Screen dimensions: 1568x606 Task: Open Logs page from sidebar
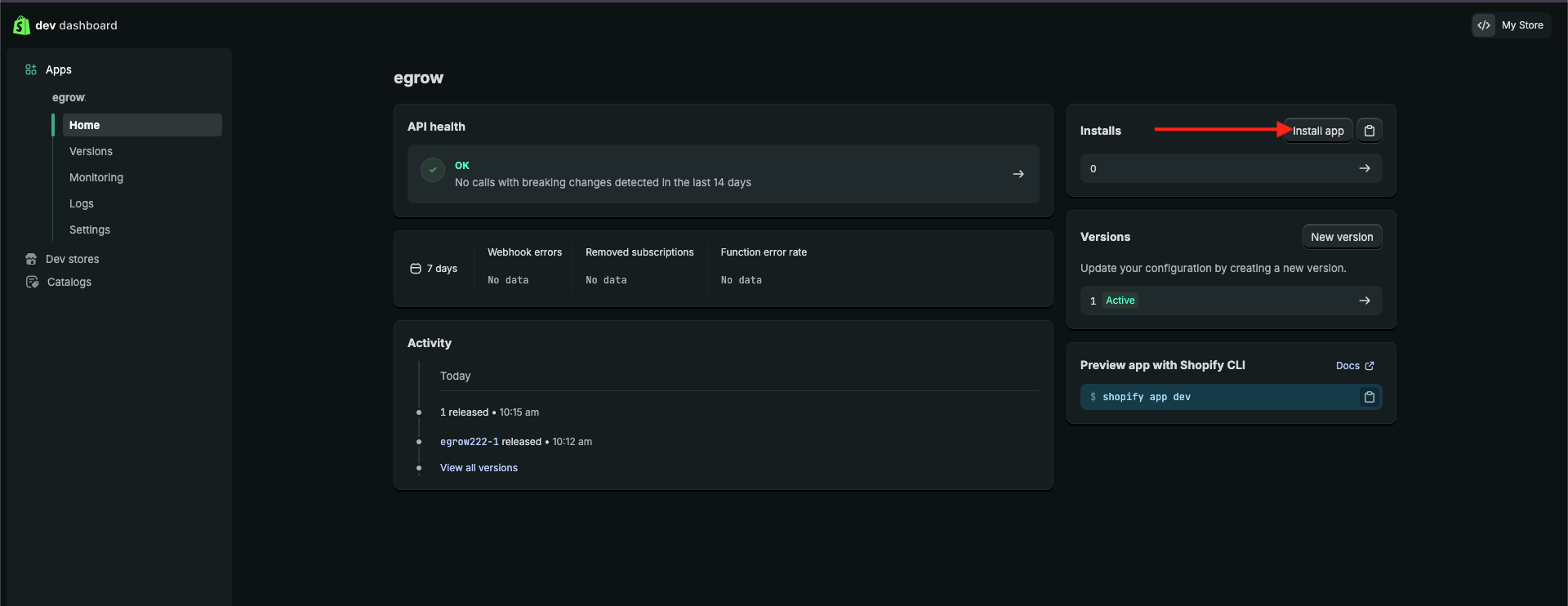[x=82, y=203]
